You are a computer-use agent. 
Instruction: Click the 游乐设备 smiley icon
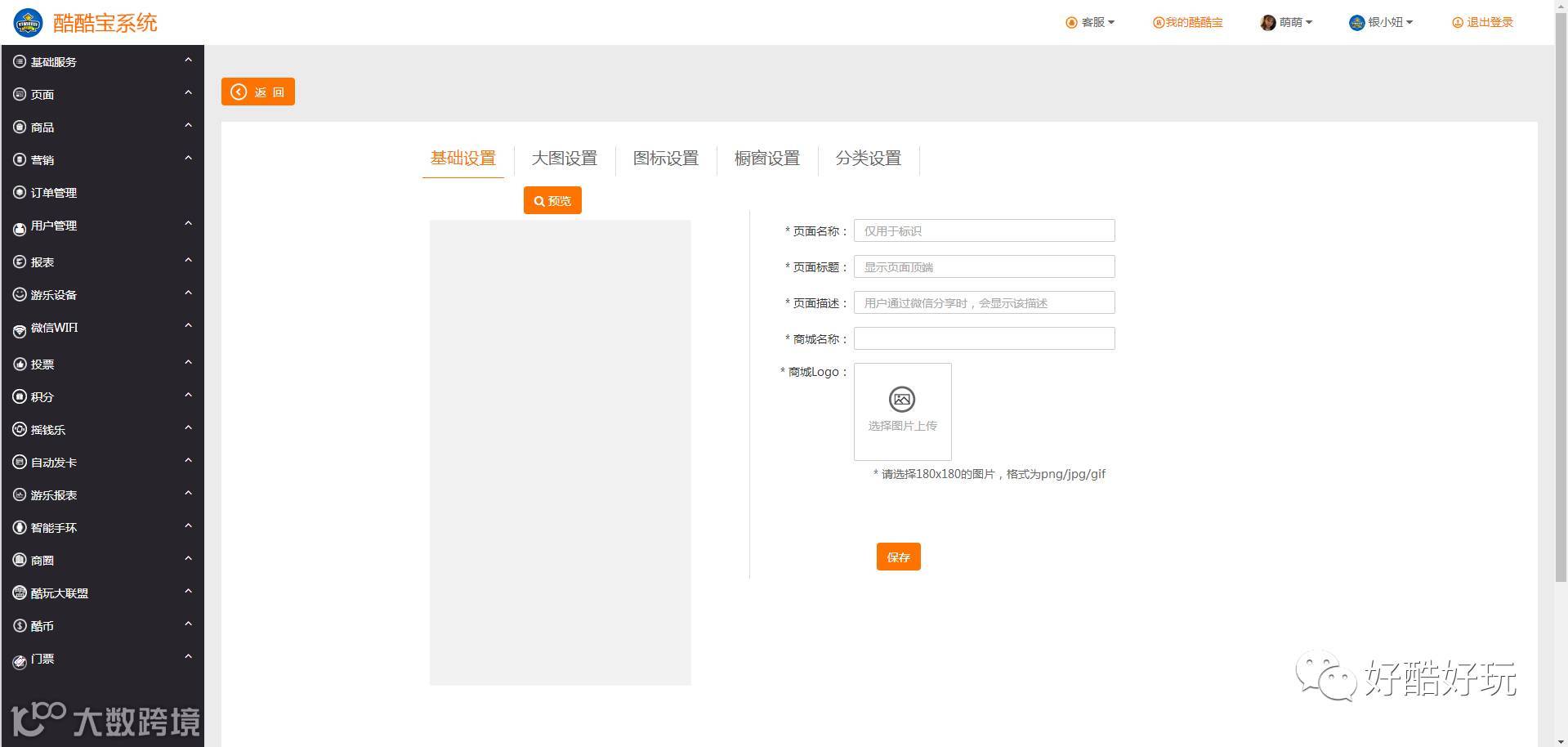pos(20,294)
